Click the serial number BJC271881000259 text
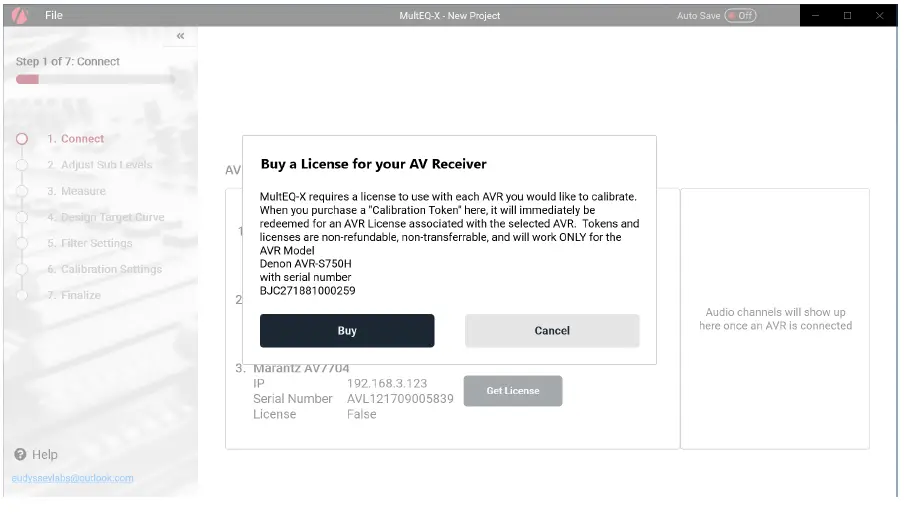The width and height of the screenshot is (904, 514). pos(307,291)
